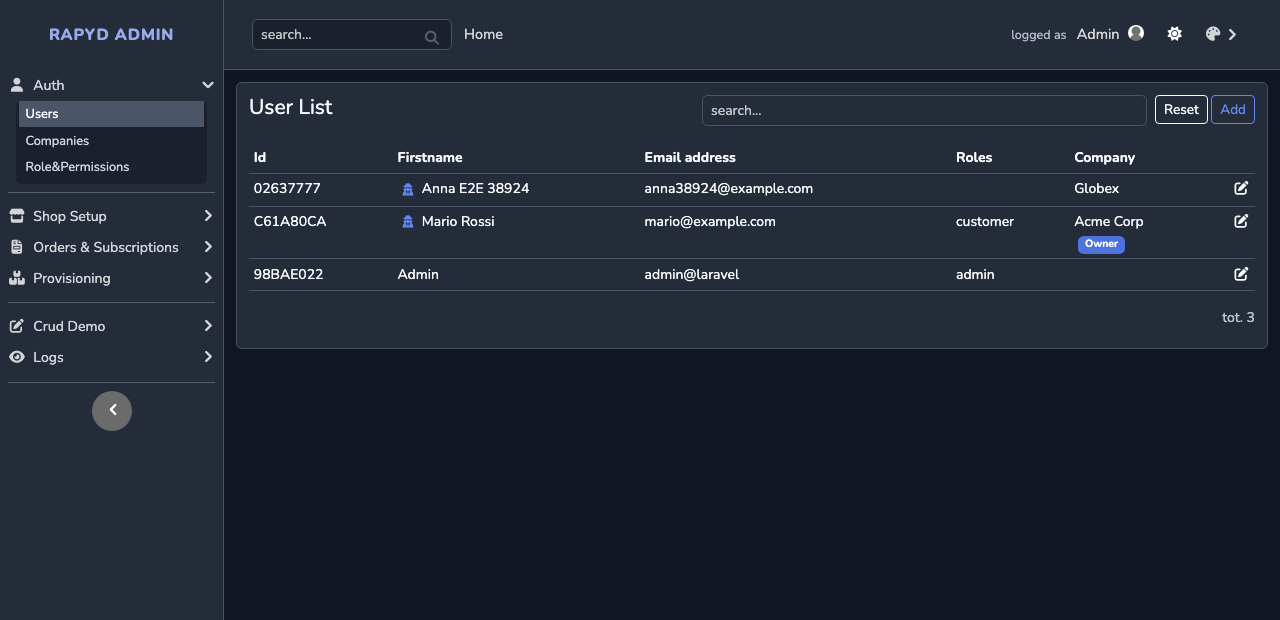Select Users in the Auth submenu

pyautogui.click(x=111, y=114)
